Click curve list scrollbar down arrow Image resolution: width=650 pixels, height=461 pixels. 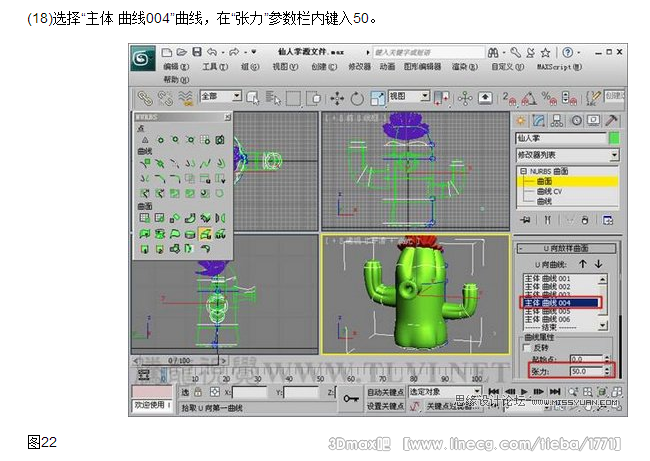[x=603, y=326]
